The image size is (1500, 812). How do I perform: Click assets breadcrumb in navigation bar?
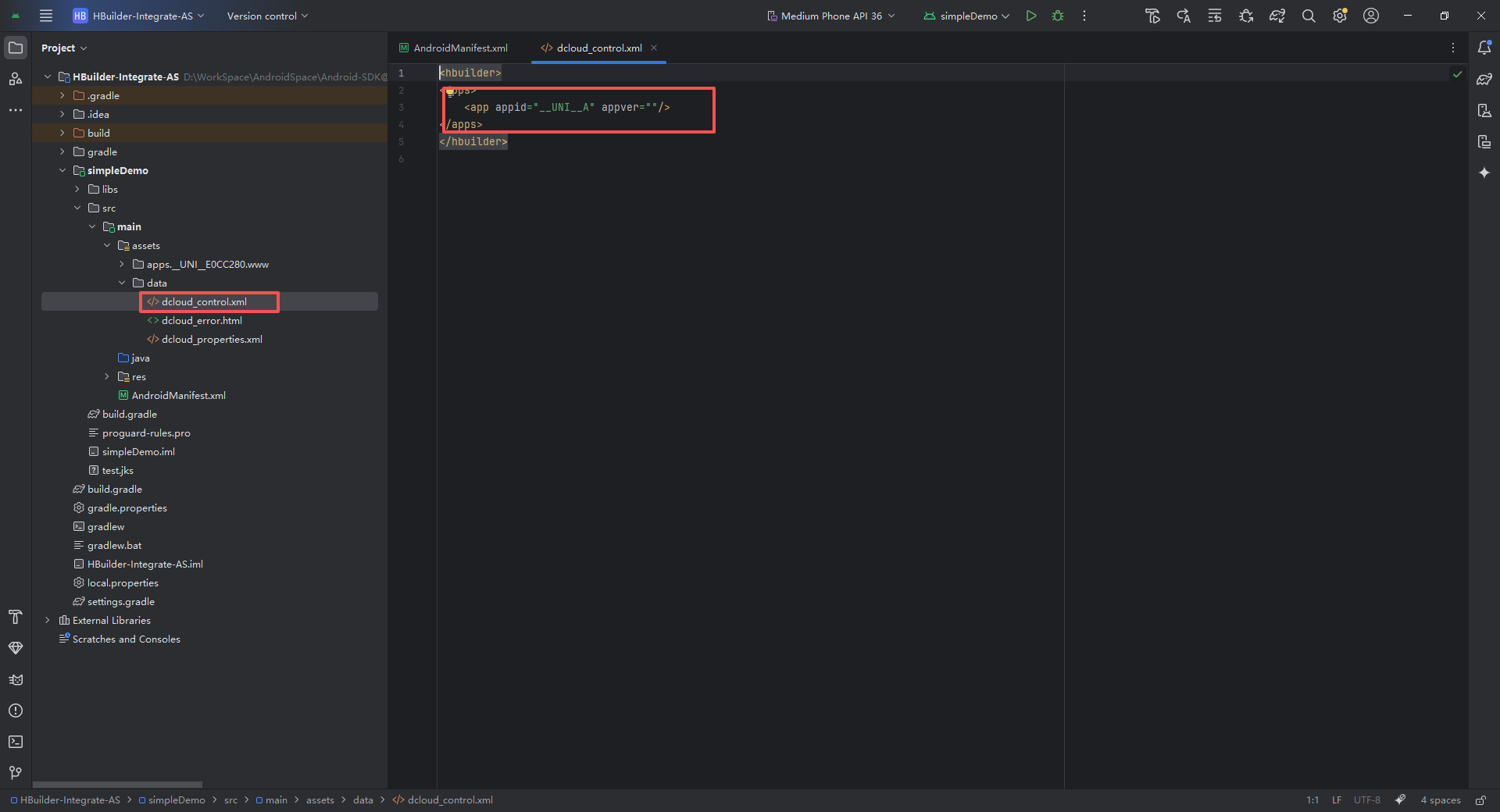tap(320, 800)
